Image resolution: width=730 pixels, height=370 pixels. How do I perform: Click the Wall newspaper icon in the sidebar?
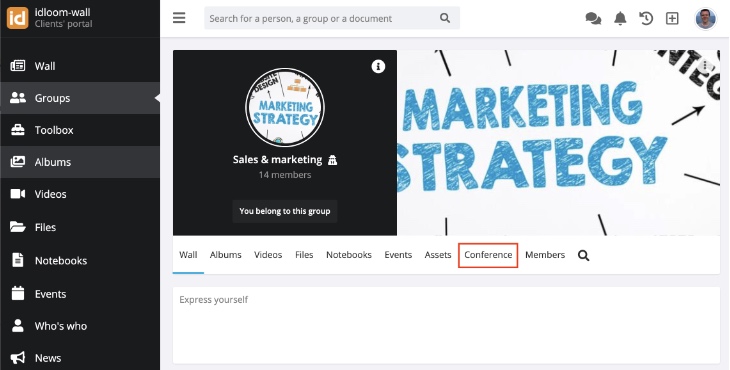coord(18,66)
